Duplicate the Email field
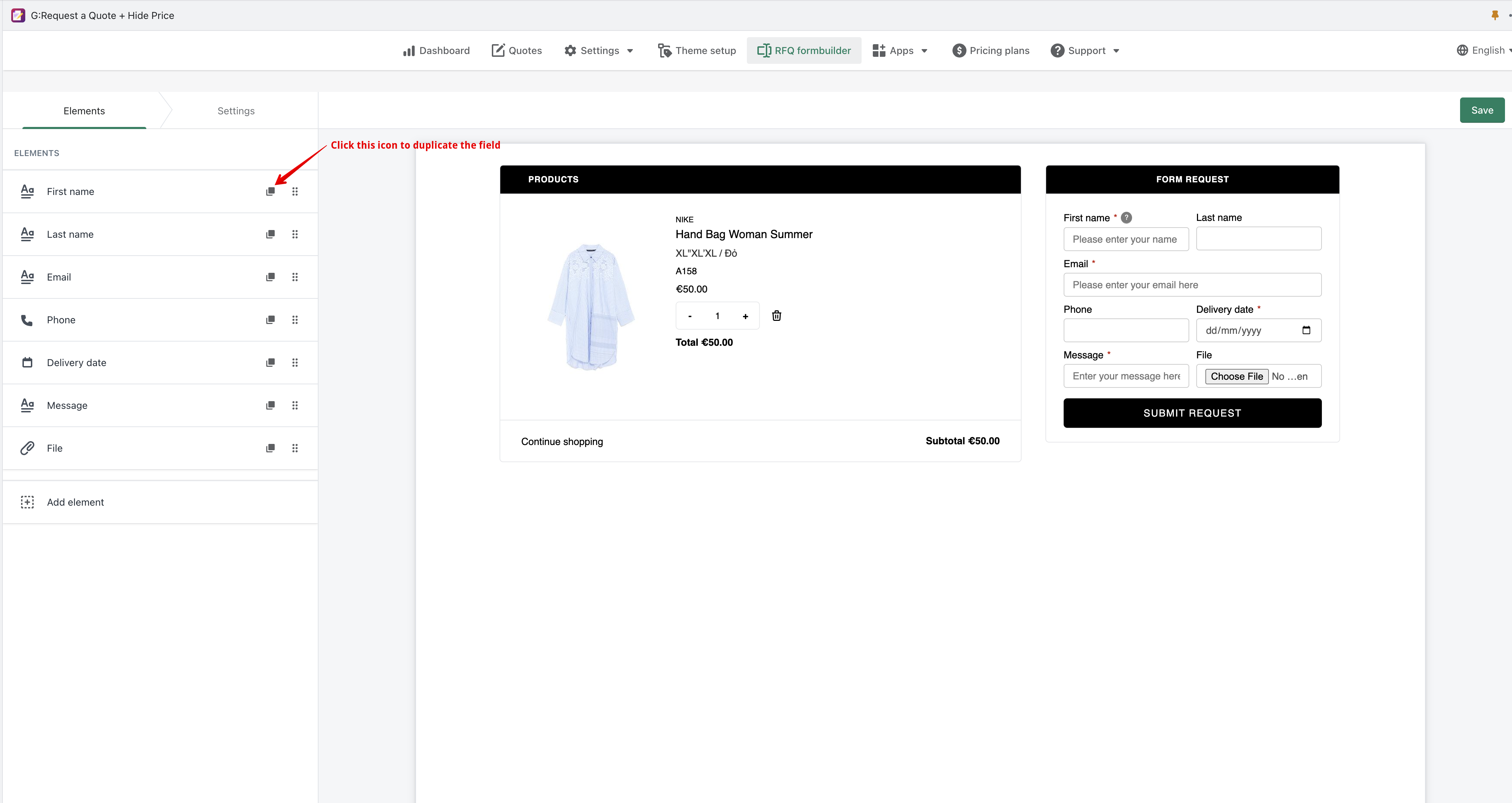Image resolution: width=1512 pixels, height=803 pixels. (270, 277)
